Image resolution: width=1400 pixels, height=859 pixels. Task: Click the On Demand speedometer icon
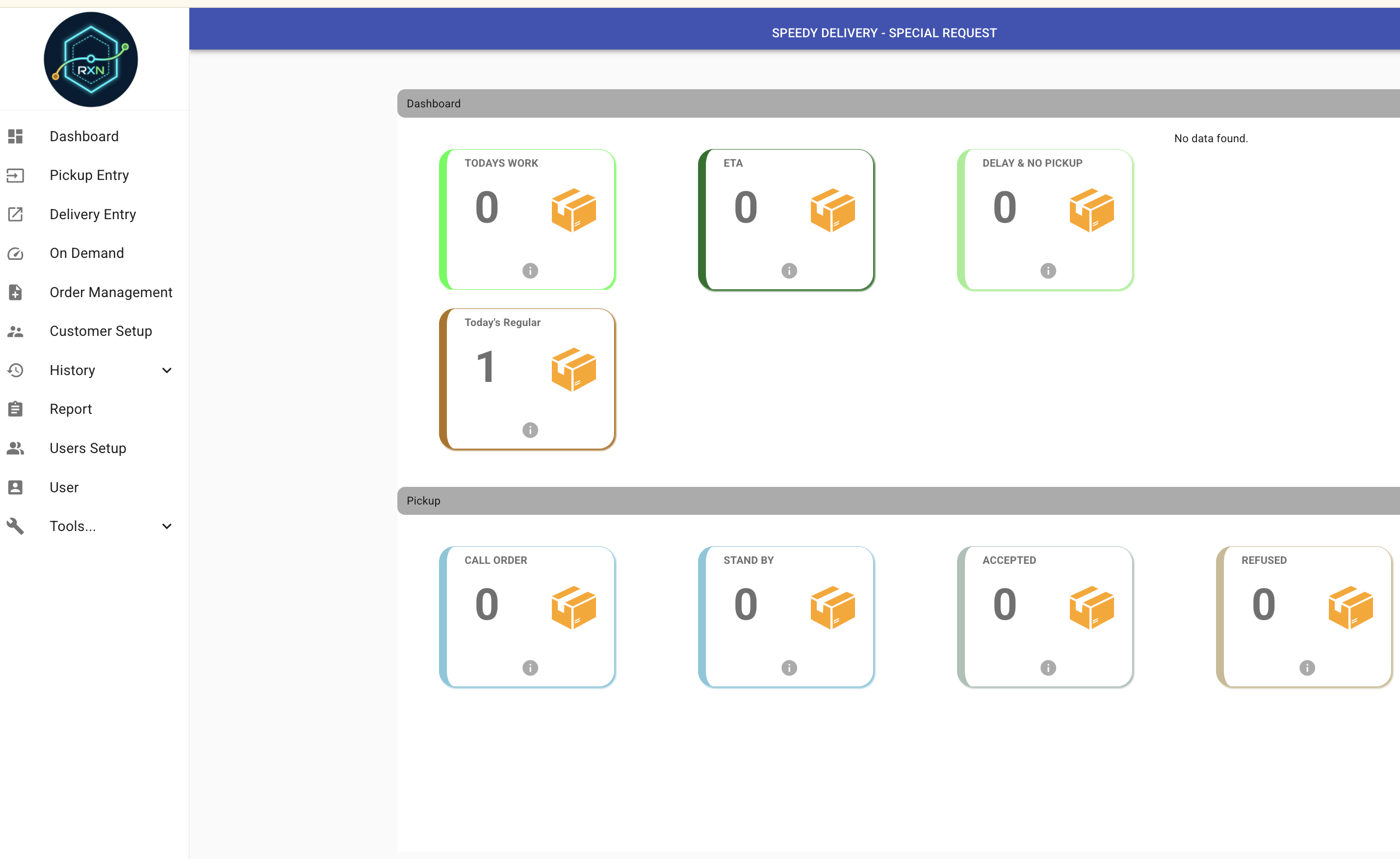pos(15,253)
